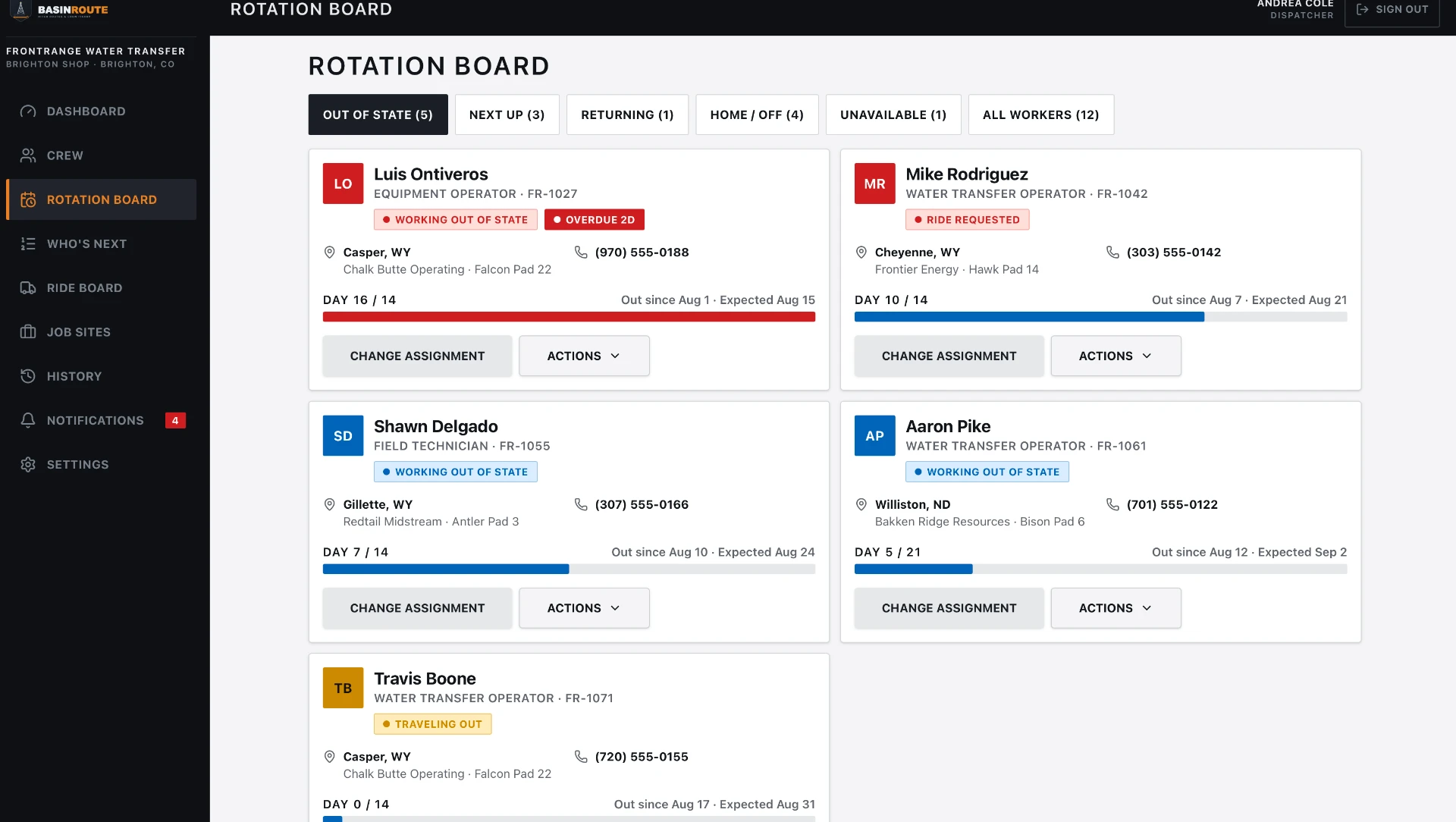Image resolution: width=1456 pixels, height=822 pixels.
Task: Show the Unavailable (1) tab
Action: click(893, 115)
